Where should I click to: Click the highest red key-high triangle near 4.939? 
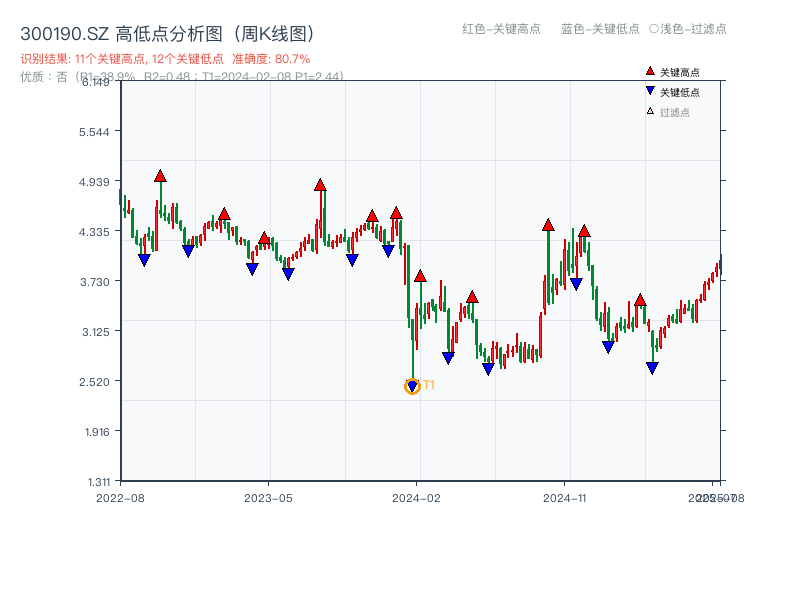coord(160,176)
